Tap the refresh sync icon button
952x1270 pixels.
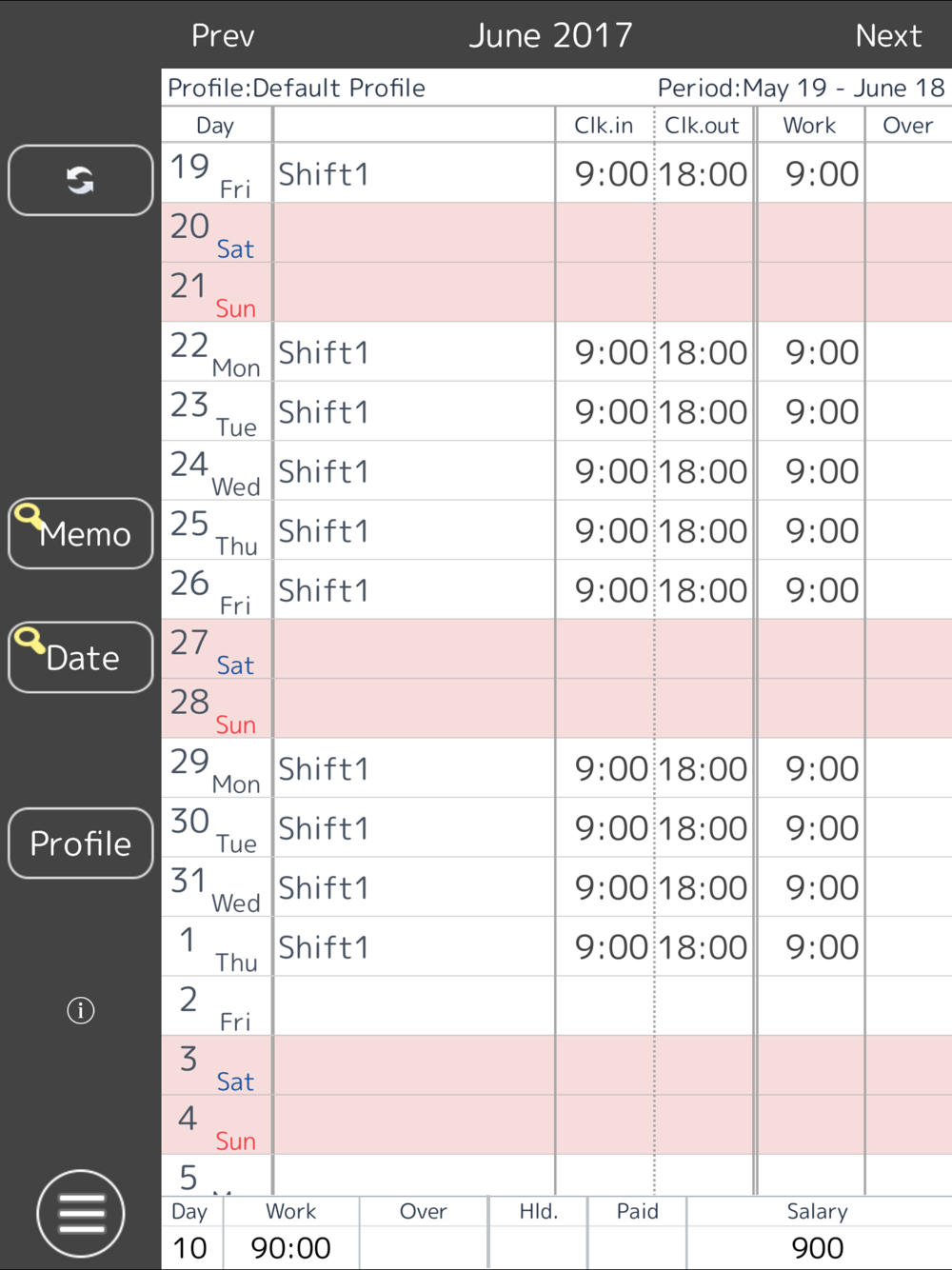click(80, 180)
